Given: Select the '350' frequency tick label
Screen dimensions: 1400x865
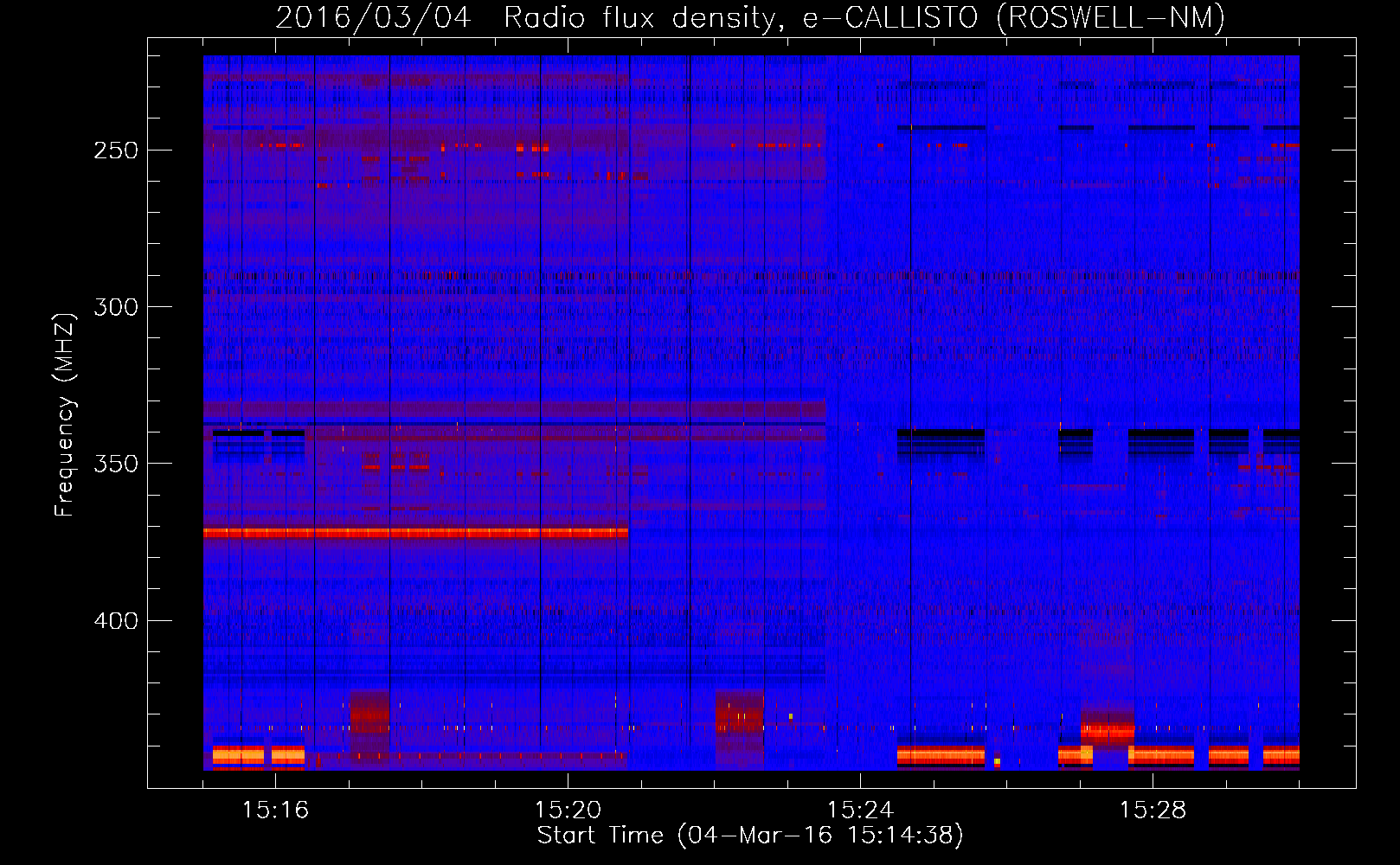Looking at the screenshot, I should click(116, 464).
